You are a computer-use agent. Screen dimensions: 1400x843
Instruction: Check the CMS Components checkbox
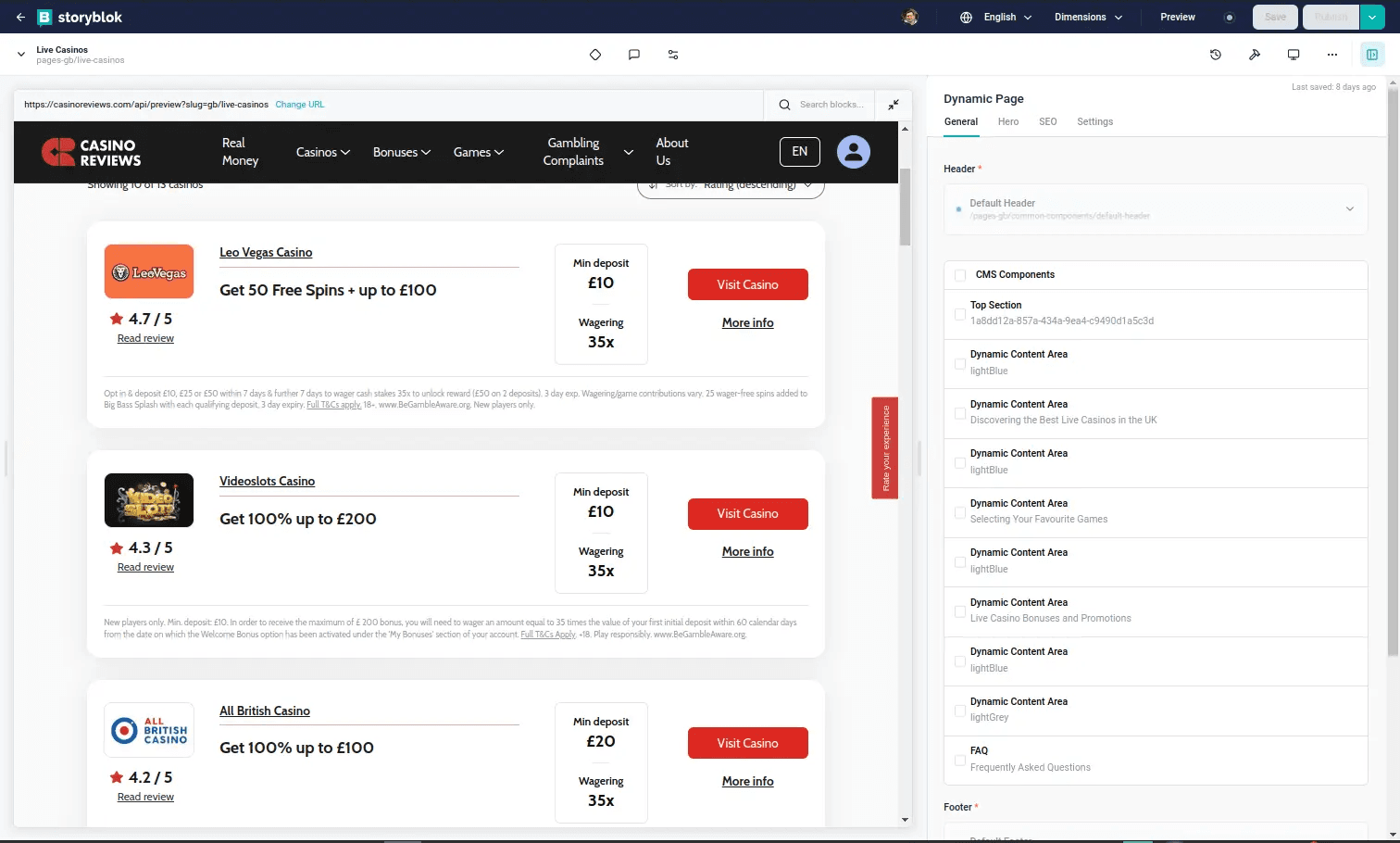click(x=960, y=275)
